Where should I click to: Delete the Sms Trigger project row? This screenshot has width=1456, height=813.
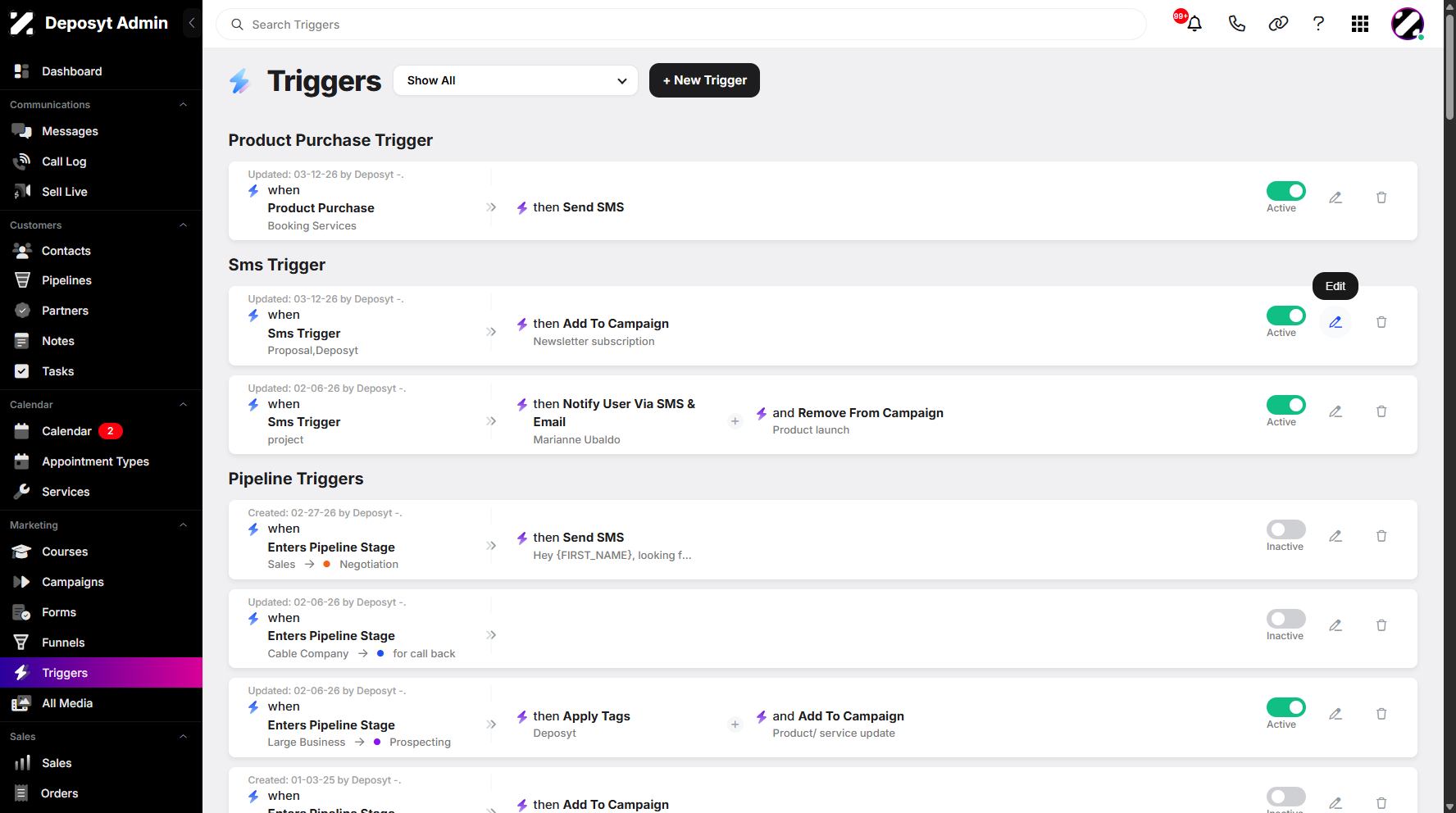pyautogui.click(x=1381, y=411)
